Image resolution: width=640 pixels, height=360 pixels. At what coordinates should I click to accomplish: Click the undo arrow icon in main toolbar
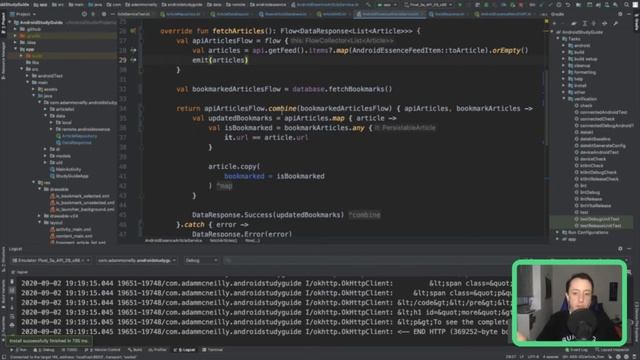(x=567, y=4)
